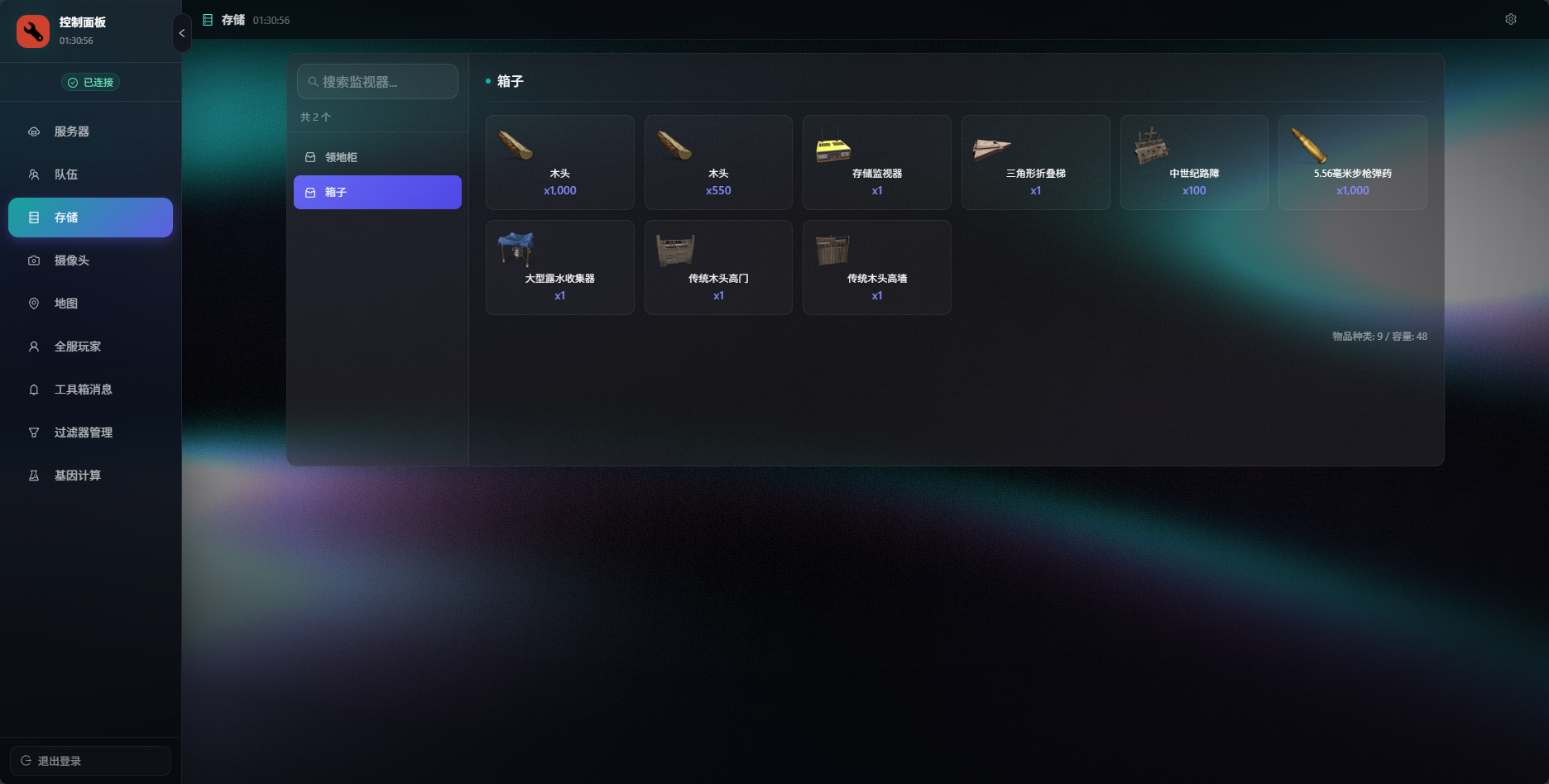Select 领地柜 monitor in list
1549x784 pixels.
point(377,157)
